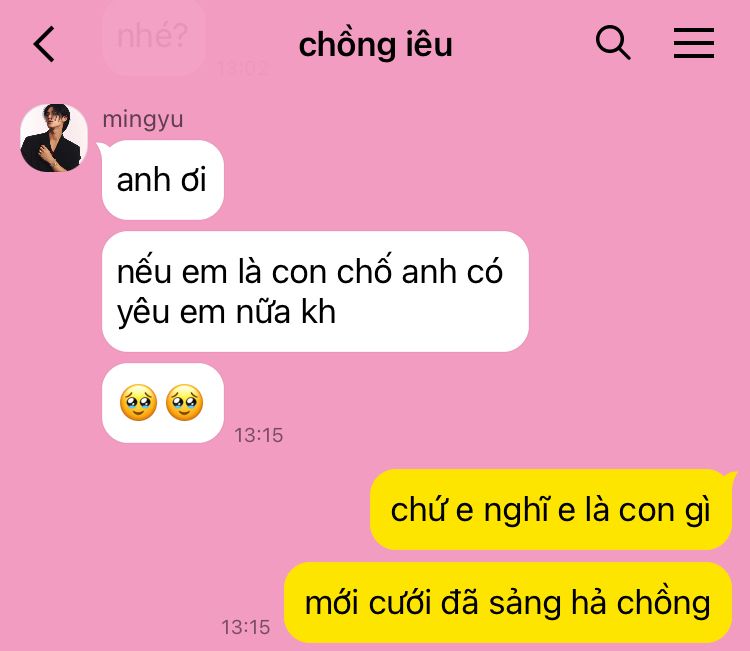
Task: Tap the emoji message bubble
Action: click(x=163, y=403)
